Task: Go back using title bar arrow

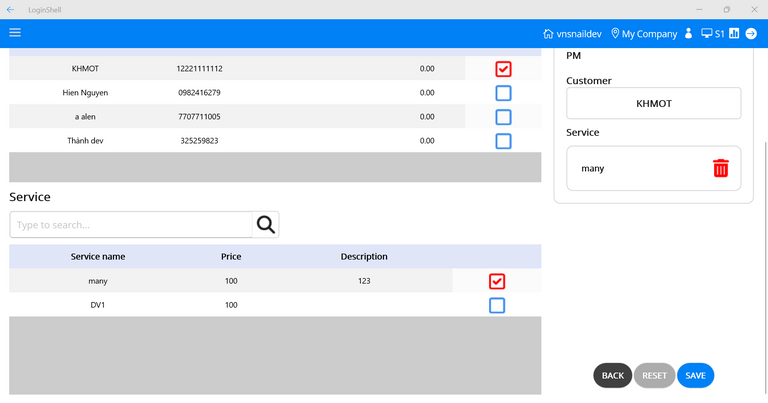Action: pyautogui.click(x=10, y=9)
